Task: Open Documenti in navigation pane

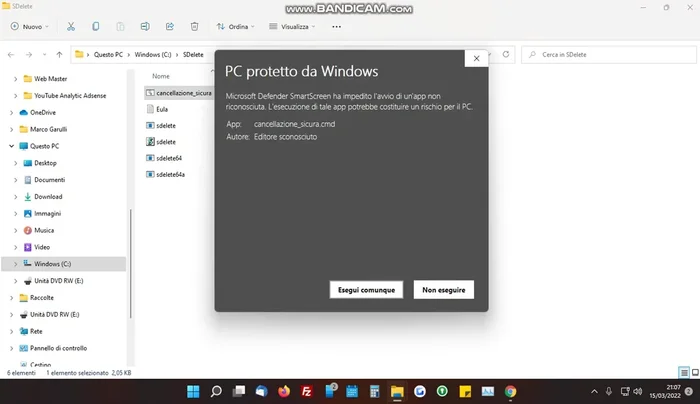Action: [49, 180]
